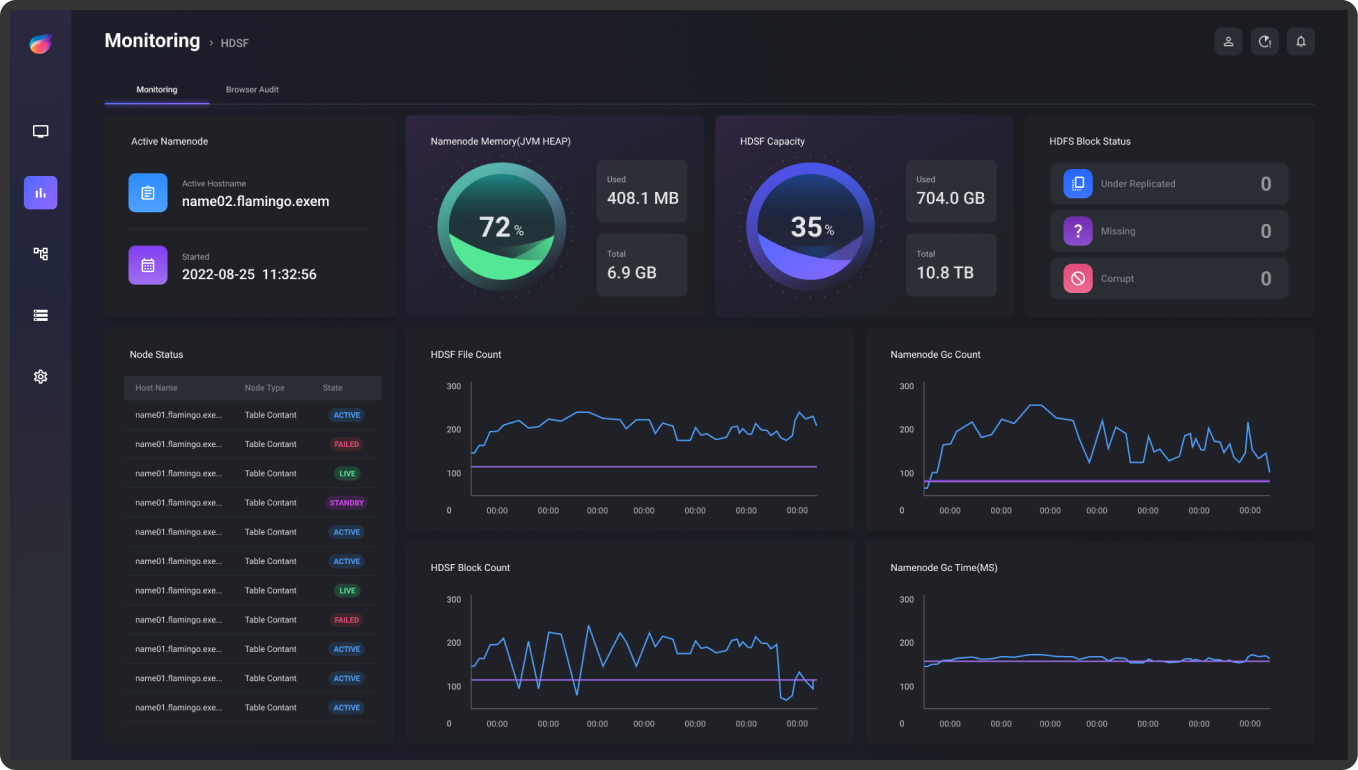Open the settings gear in sidebar
Viewport: 1358px width, 770px height.
(41, 377)
